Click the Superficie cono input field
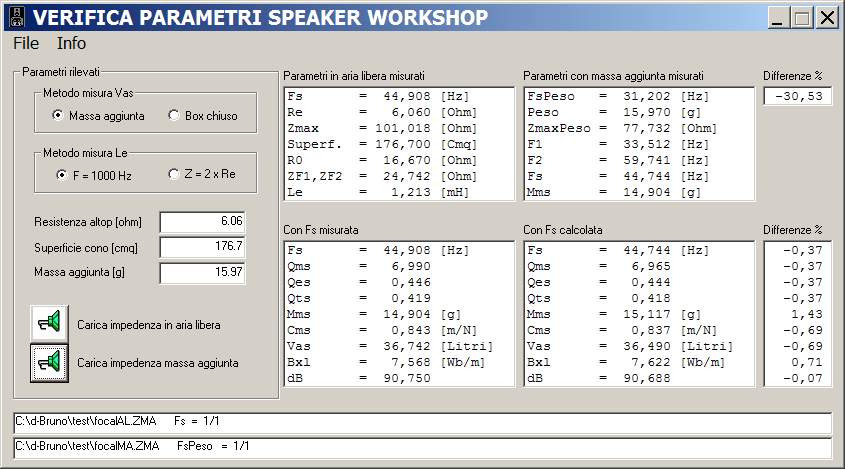This screenshot has height=469, width=845. coord(202,247)
